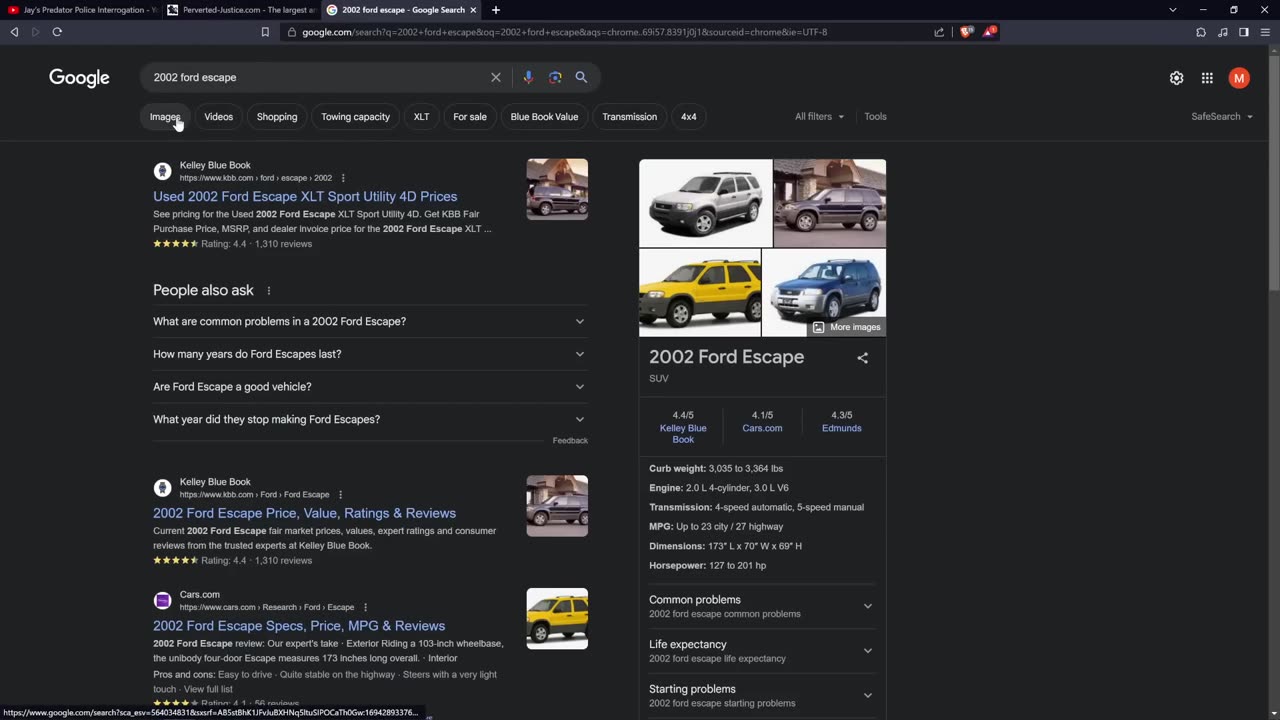The height and width of the screenshot is (720, 1280).
Task: Open Google quick settings gear
Action: 1176,78
